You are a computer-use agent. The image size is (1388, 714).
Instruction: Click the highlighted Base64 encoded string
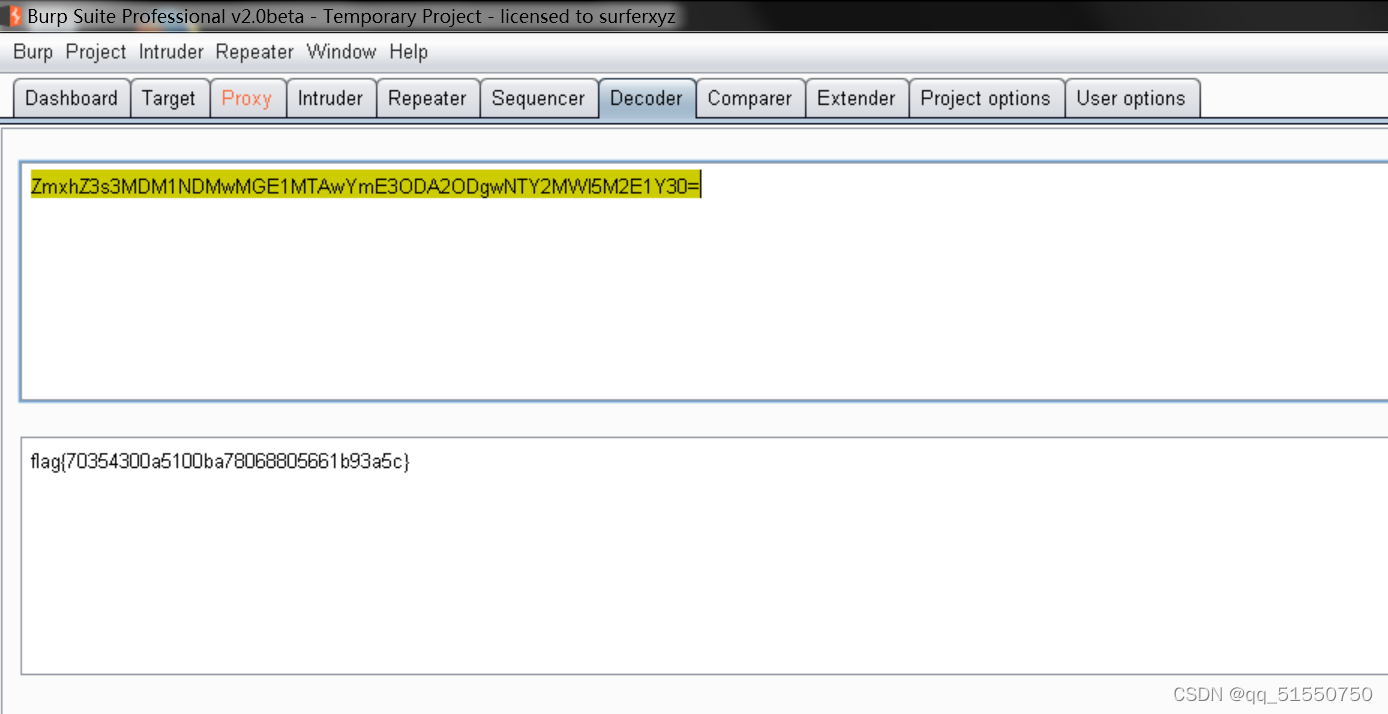coord(365,184)
